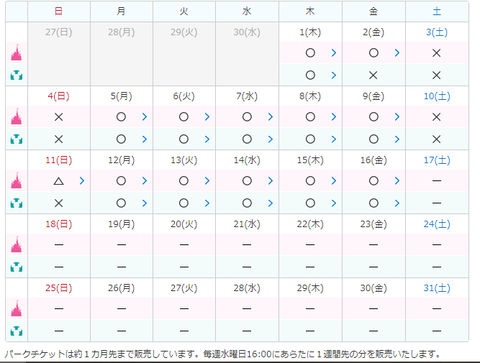480x363 pixels.
Task: Click the 木 Thursday column header
Action: [x=310, y=11]
